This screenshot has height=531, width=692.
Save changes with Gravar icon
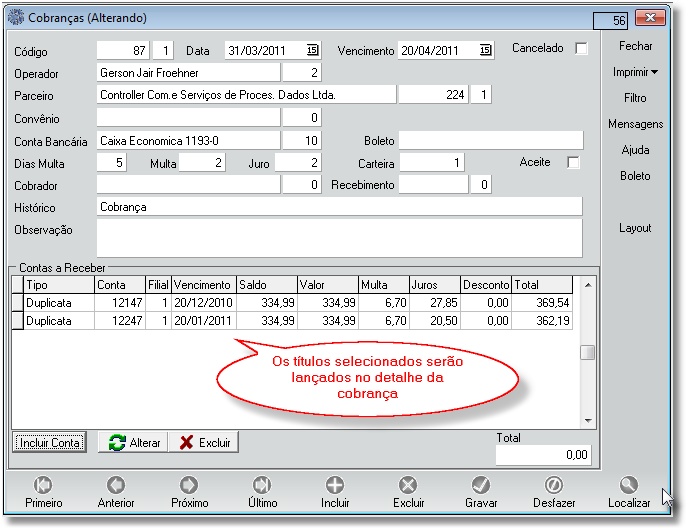coord(481,485)
